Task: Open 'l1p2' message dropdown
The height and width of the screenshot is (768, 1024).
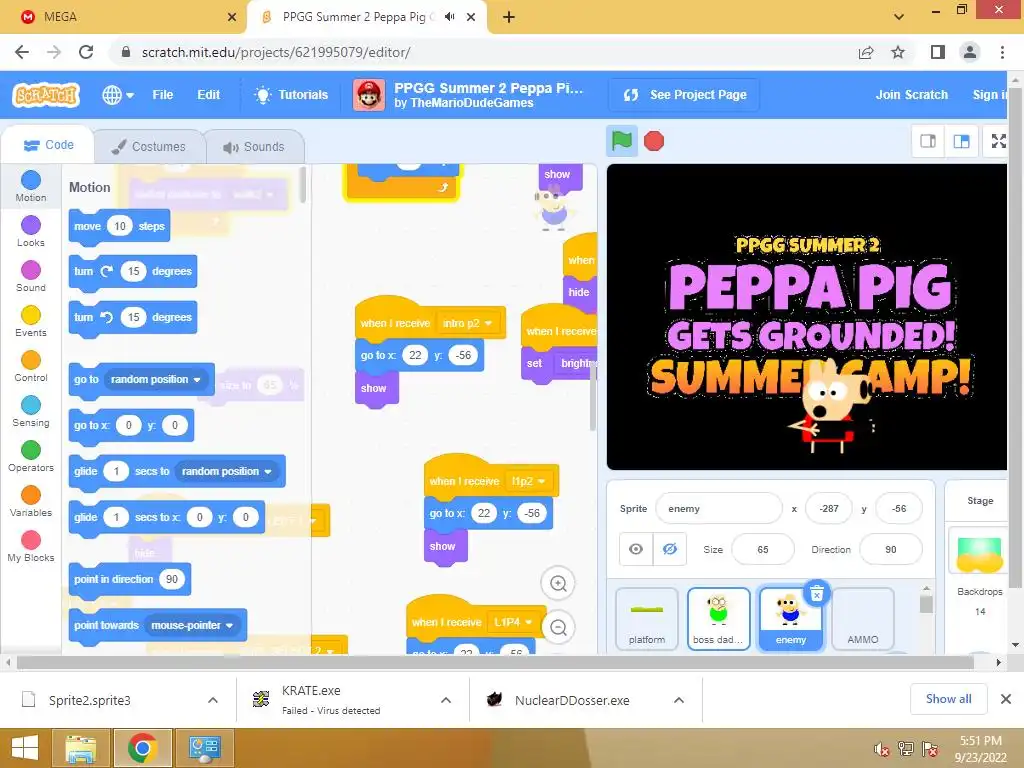Action: 529,481
